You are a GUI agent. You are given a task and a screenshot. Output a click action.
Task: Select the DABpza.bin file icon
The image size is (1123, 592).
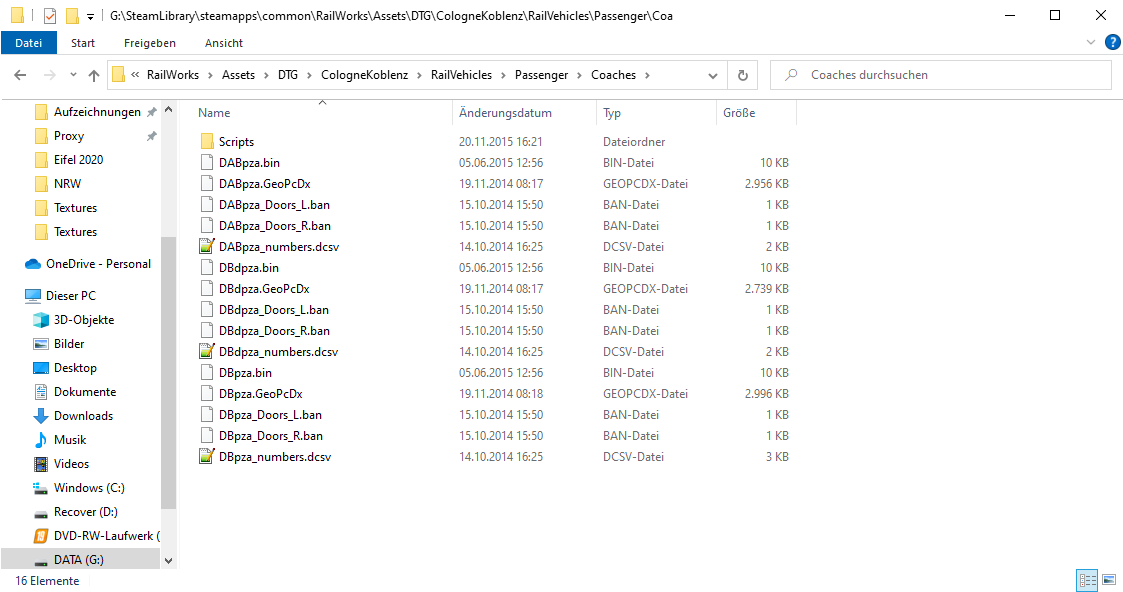207,162
